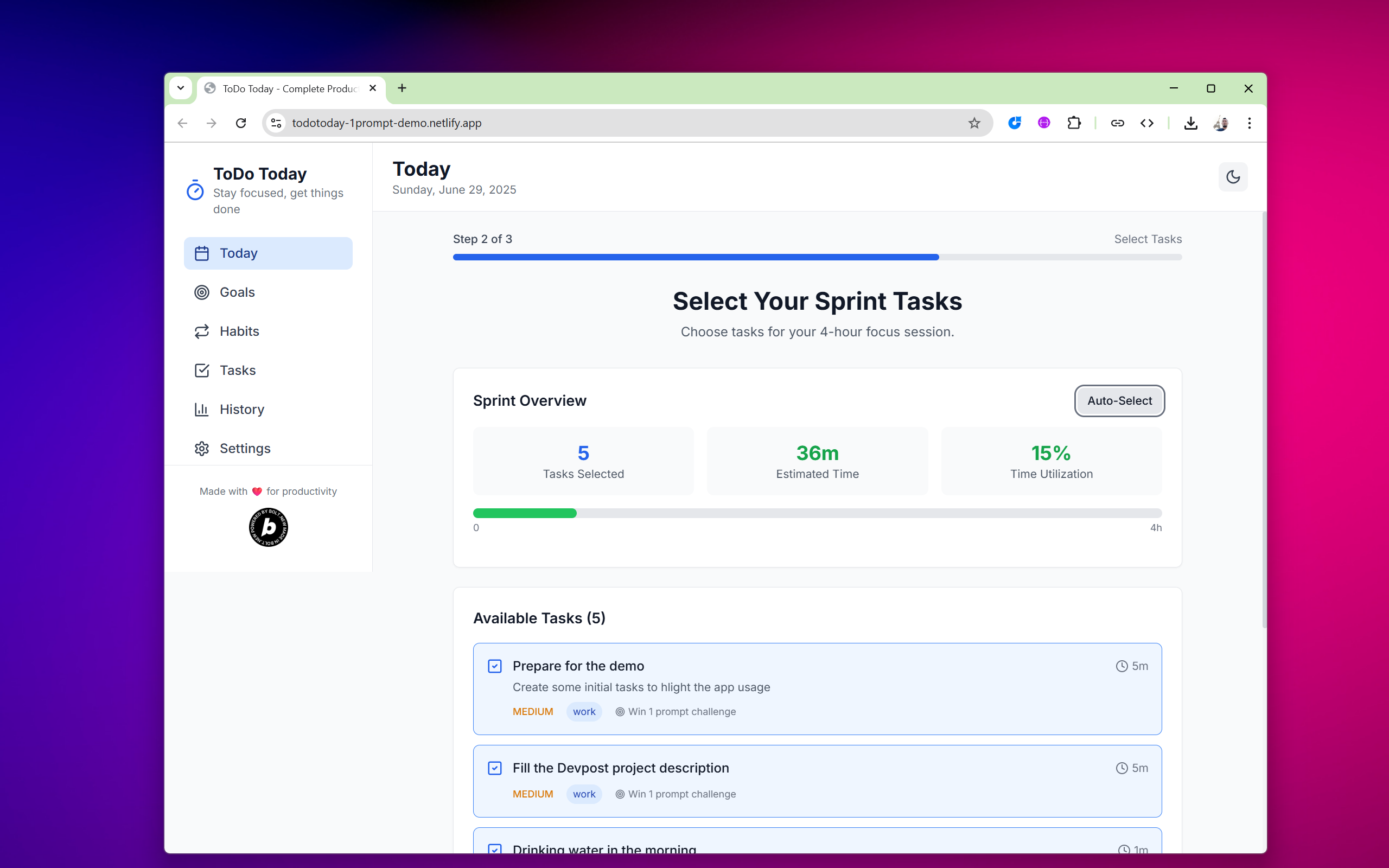Viewport: 1389px width, 868px height.
Task: Open the Habits sidebar section
Action: [239, 331]
